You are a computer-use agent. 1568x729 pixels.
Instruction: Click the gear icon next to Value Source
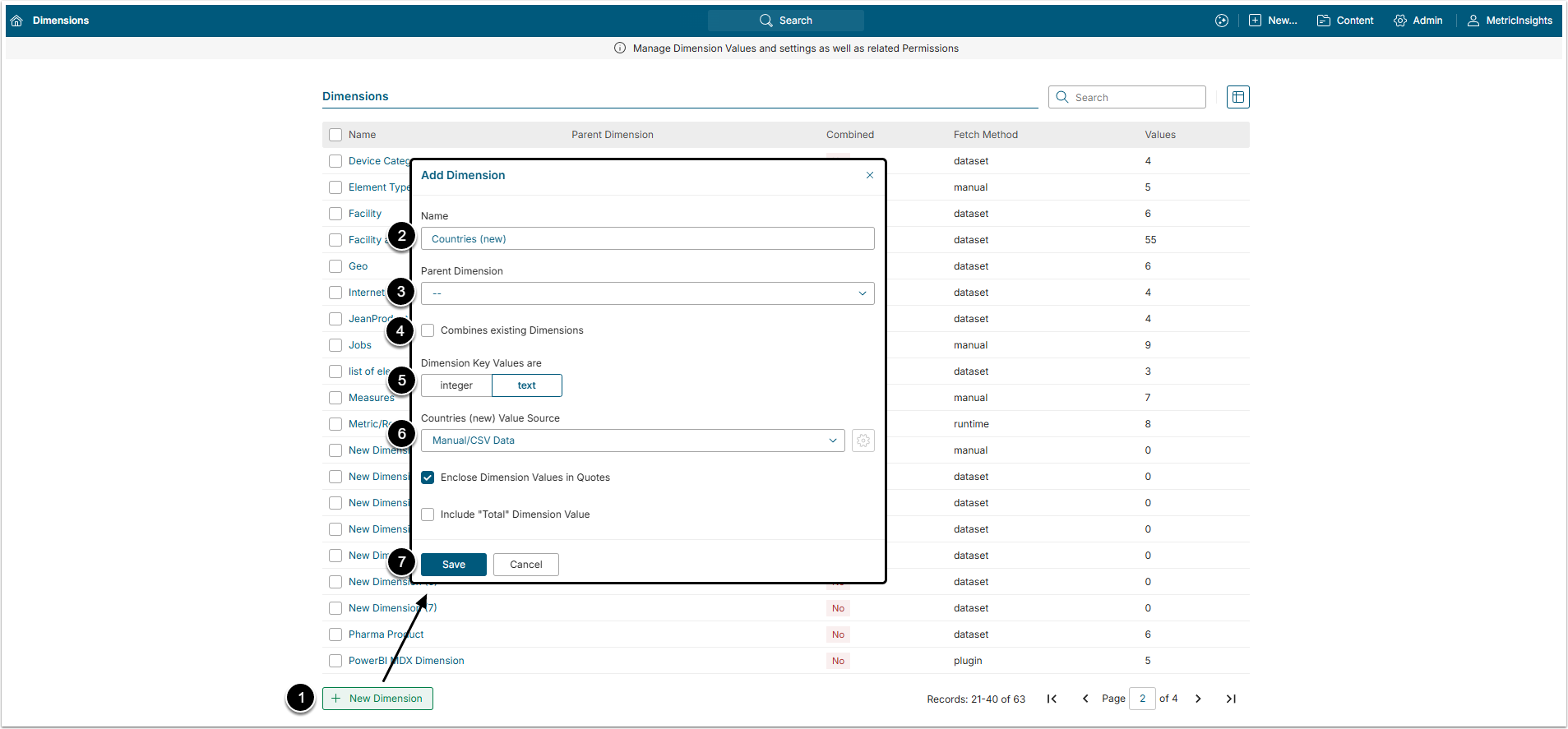coord(863,441)
